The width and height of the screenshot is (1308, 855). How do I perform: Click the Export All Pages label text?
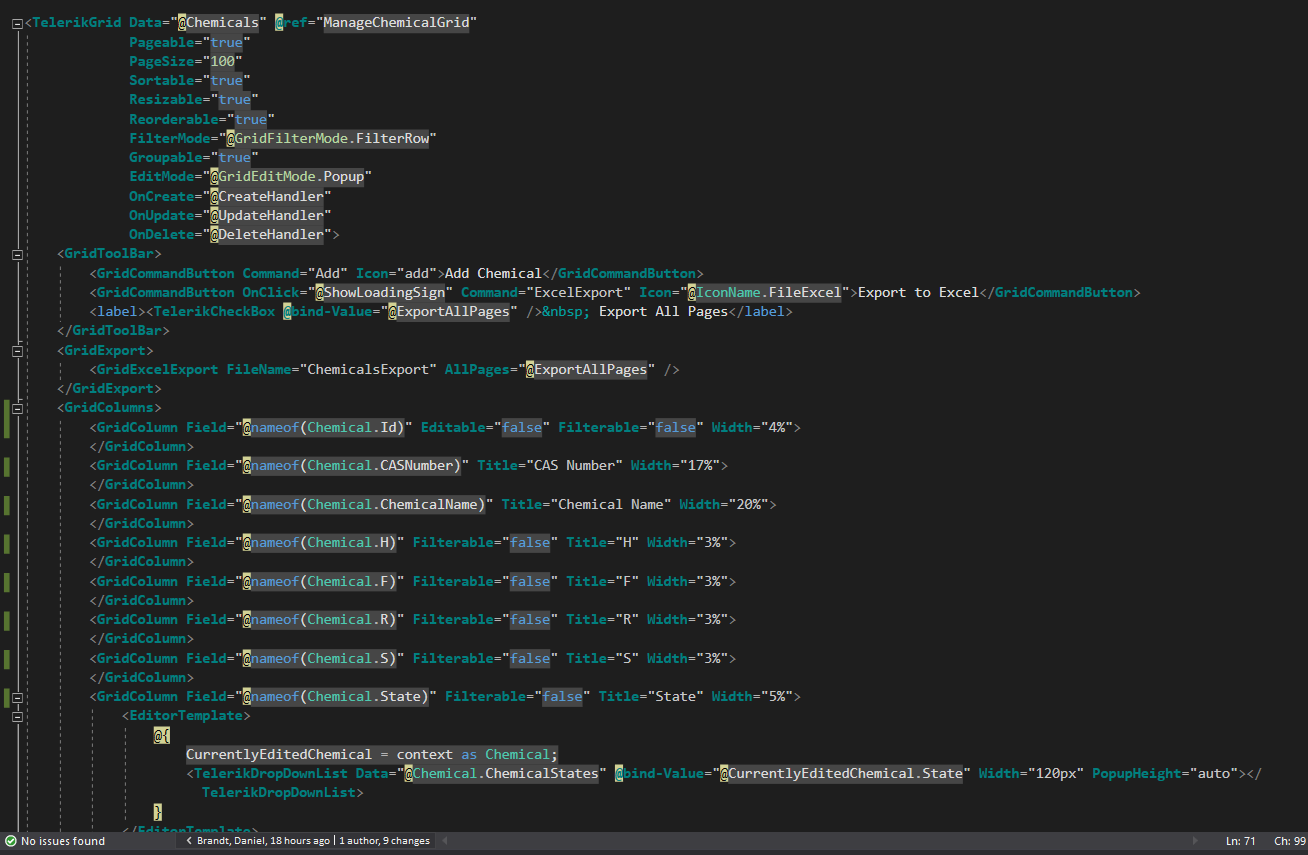tap(663, 312)
